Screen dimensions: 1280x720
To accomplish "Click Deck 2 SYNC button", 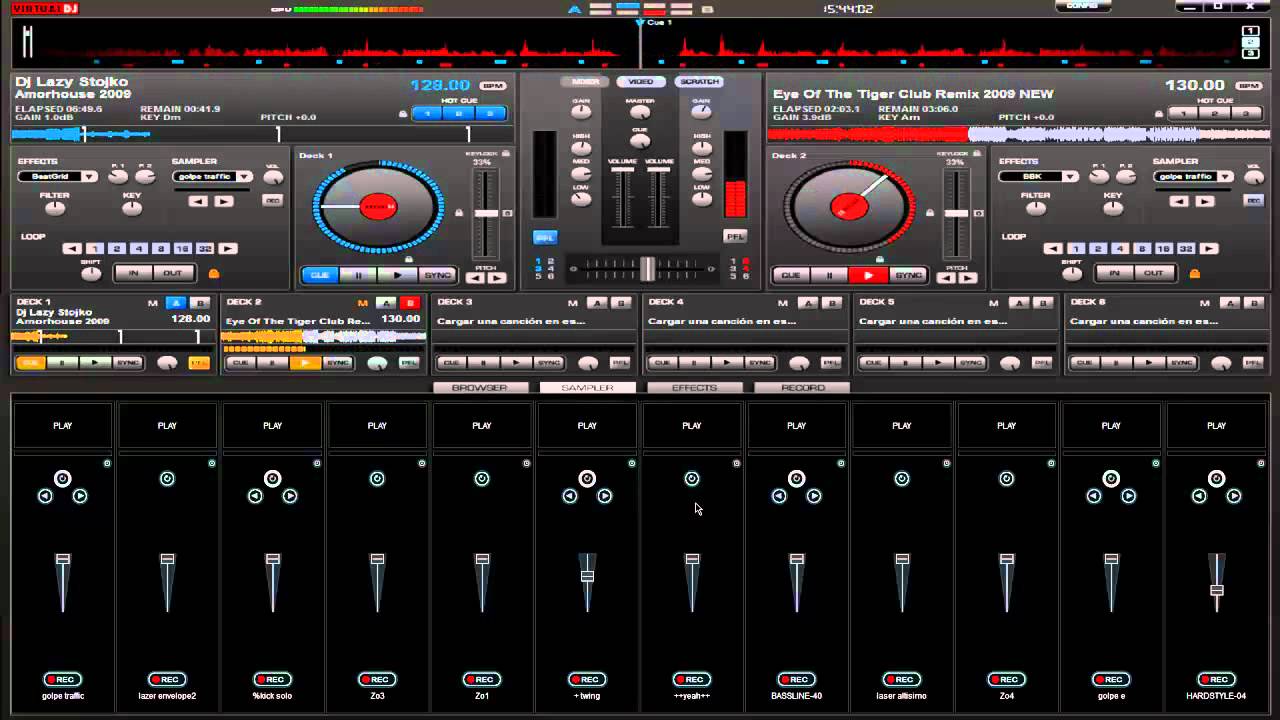I will click(908, 275).
